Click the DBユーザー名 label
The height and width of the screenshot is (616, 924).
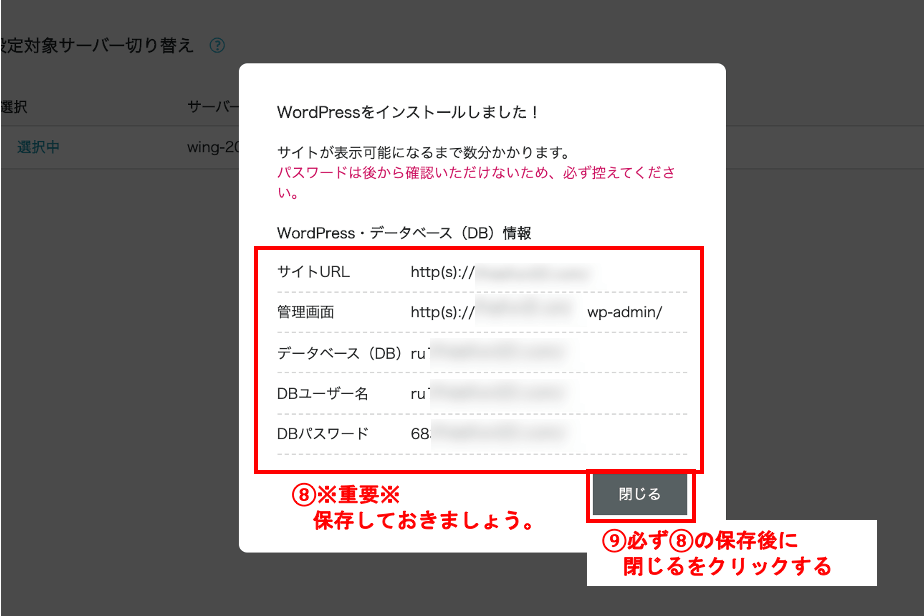[x=322, y=393]
